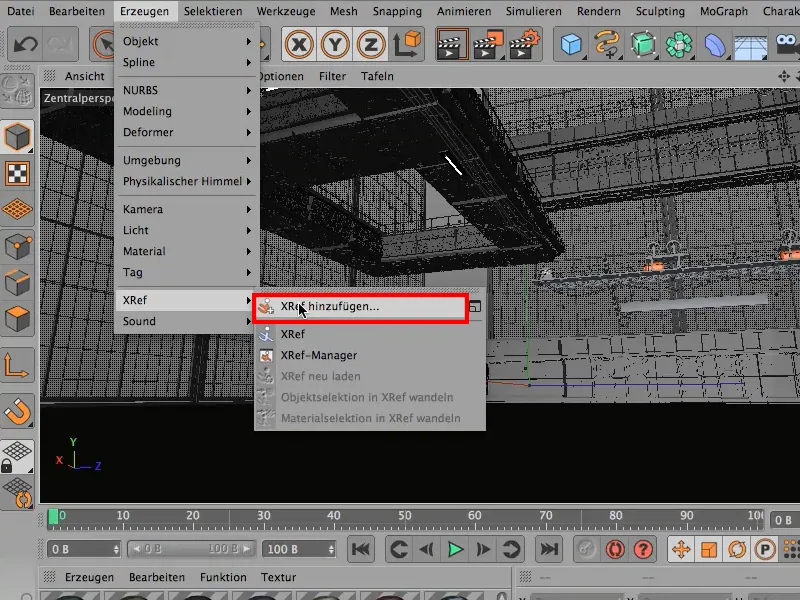Select the green playhead at frame 0
Screen dimensions: 800x600
53,516
